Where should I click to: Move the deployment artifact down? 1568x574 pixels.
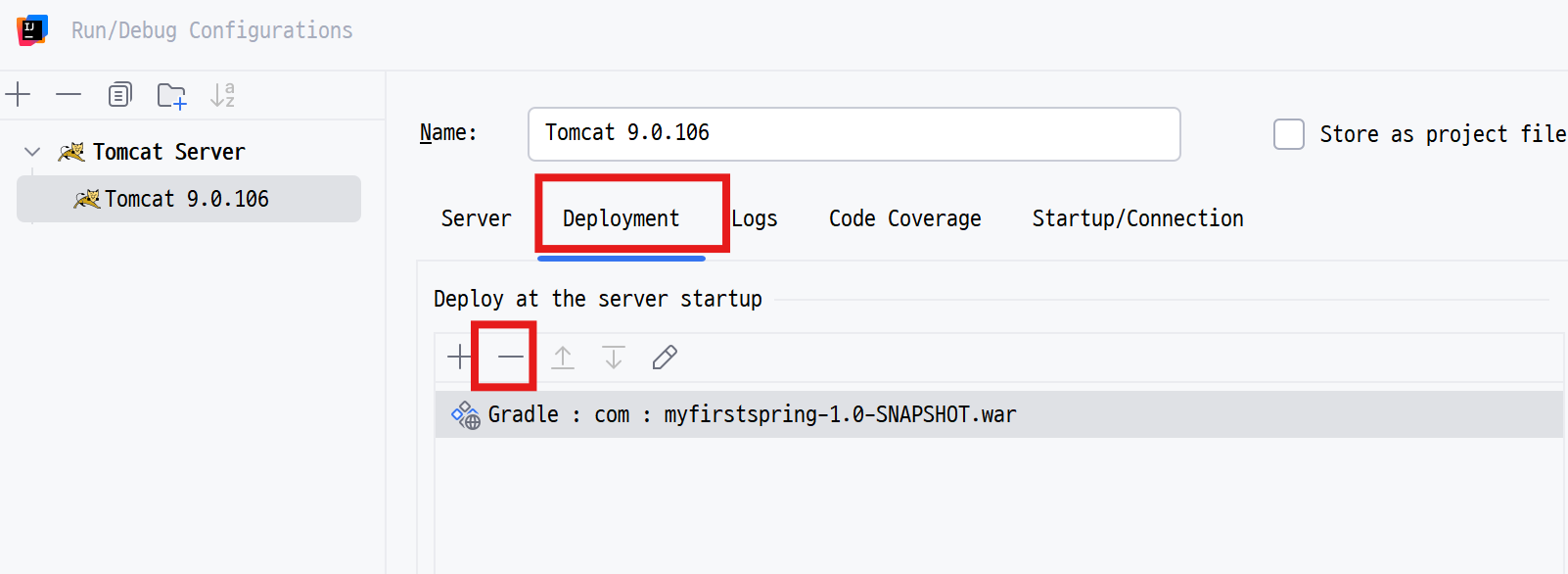[614, 357]
